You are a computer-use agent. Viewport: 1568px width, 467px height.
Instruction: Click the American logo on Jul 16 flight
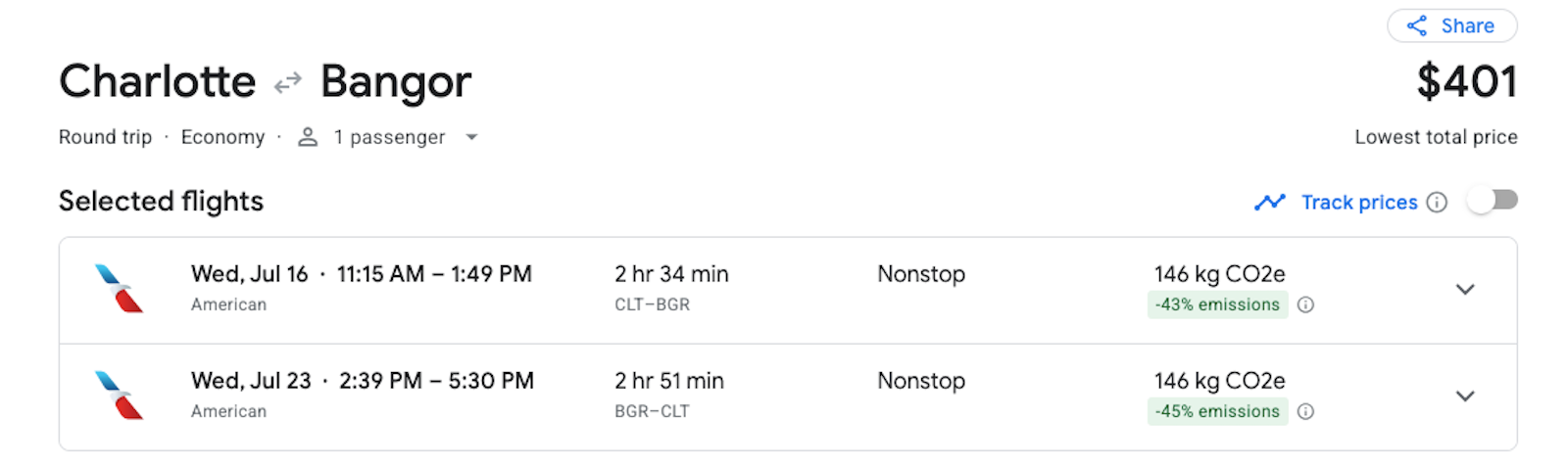pyautogui.click(x=119, y=289)
